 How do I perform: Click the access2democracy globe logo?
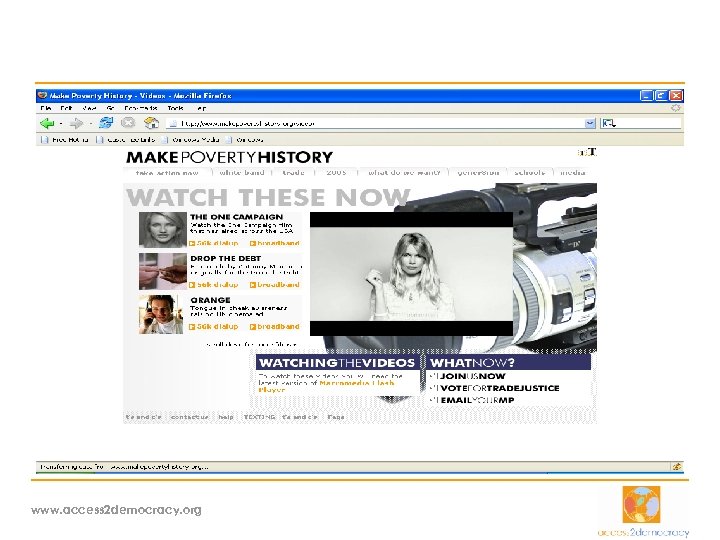coord(641,504)
